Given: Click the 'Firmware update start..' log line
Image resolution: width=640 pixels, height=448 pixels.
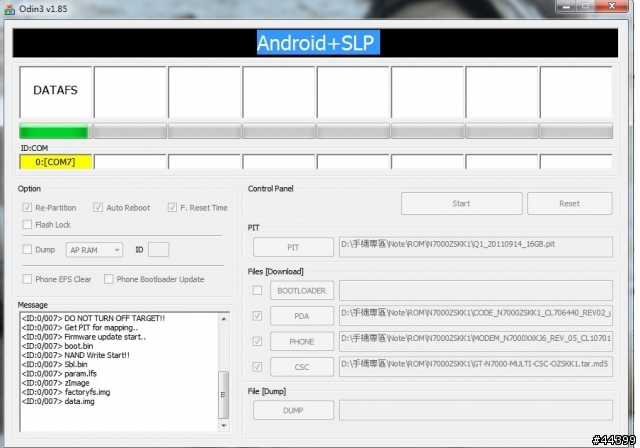Looking at the screenshot, I should [x=83, y=337].
